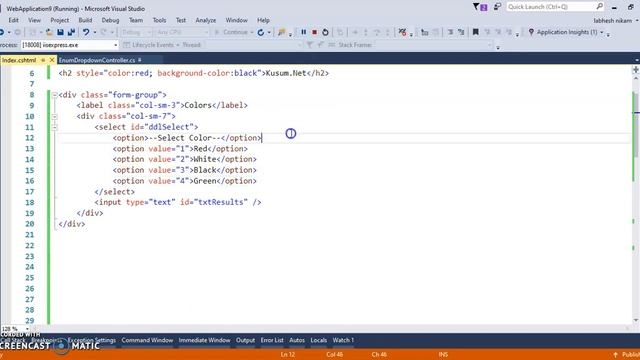Pause debugging with Break All
The image size is (640, 360).
coord(304,32)
